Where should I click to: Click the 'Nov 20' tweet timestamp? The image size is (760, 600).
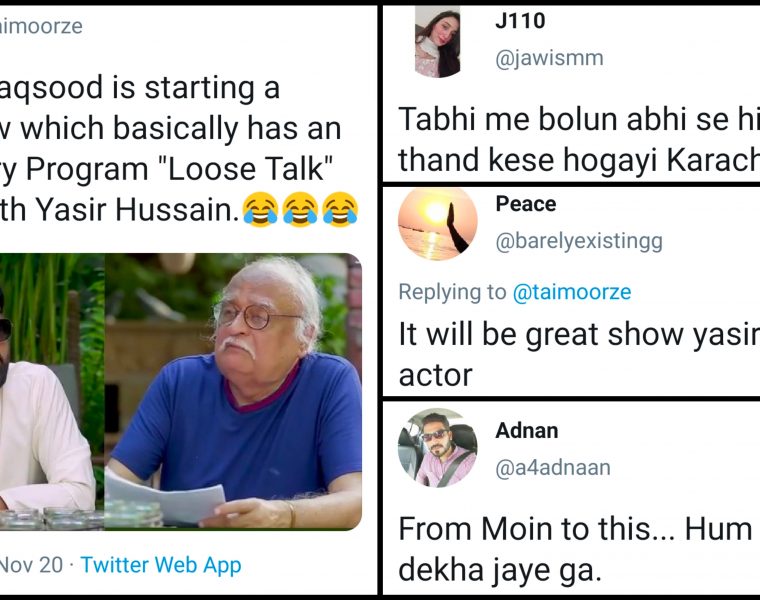tap(30, 565)
